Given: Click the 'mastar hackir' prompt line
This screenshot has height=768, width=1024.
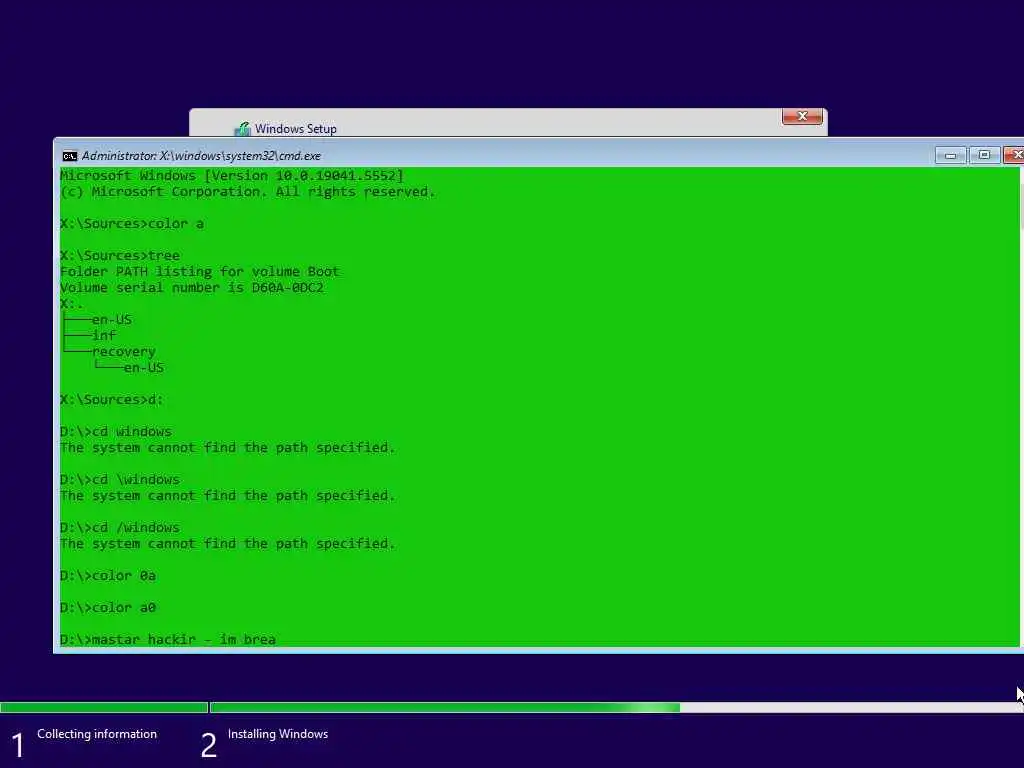Looking at the screenshot, I should 168,639.
